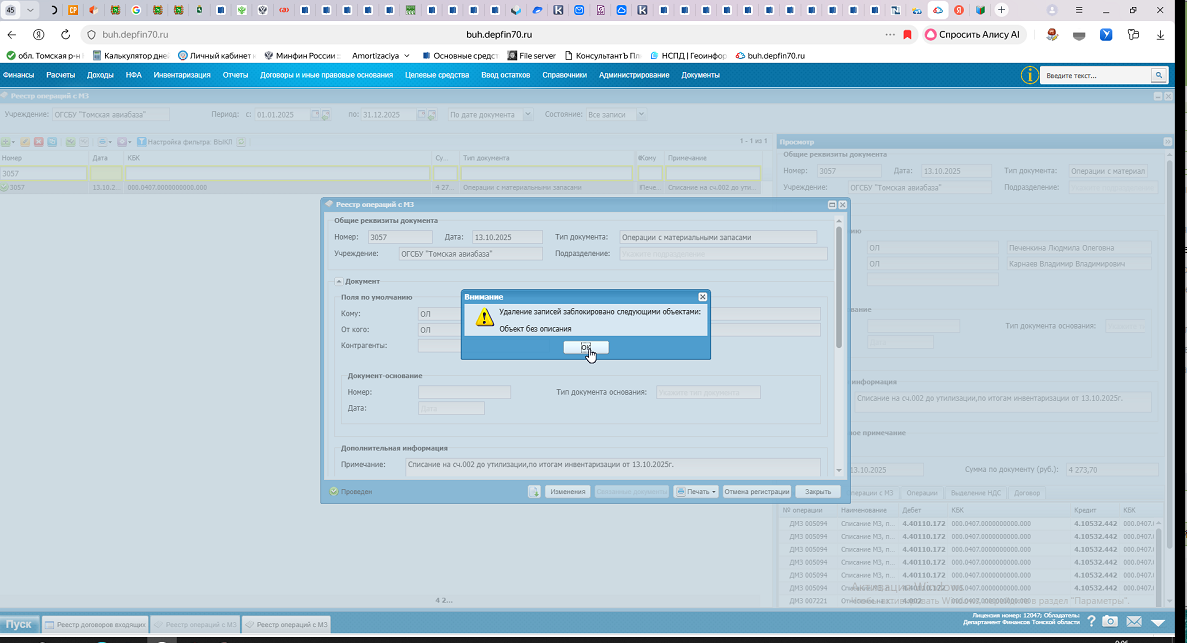
Task: Open the НФА menu
Action: click(x=134, y=75)
